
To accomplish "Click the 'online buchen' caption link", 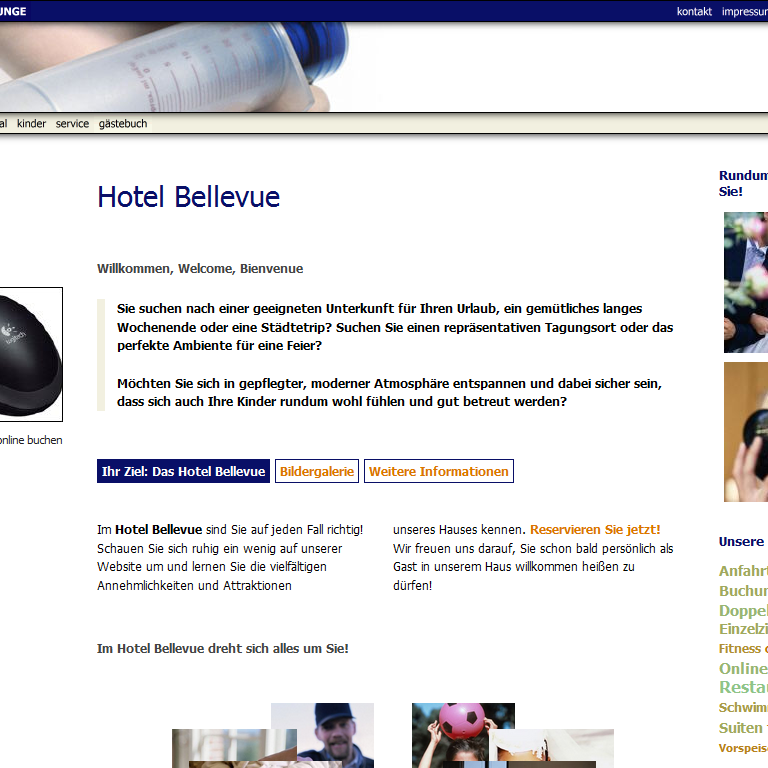I will tap(30, 440).
